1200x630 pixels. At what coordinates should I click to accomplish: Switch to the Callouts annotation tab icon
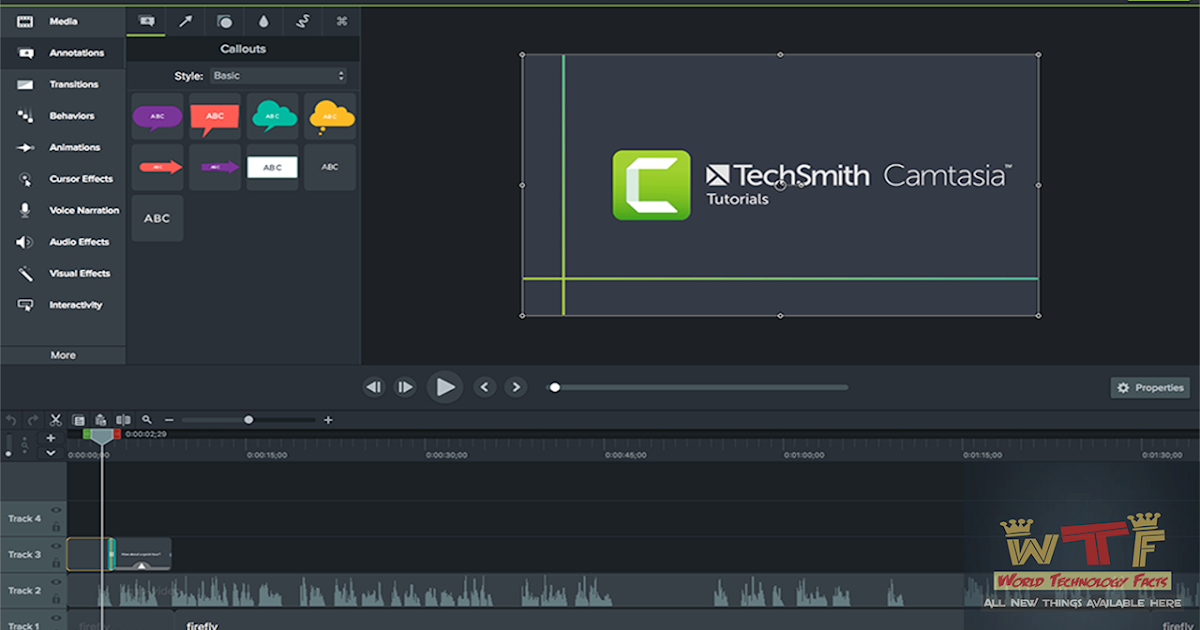146,21
